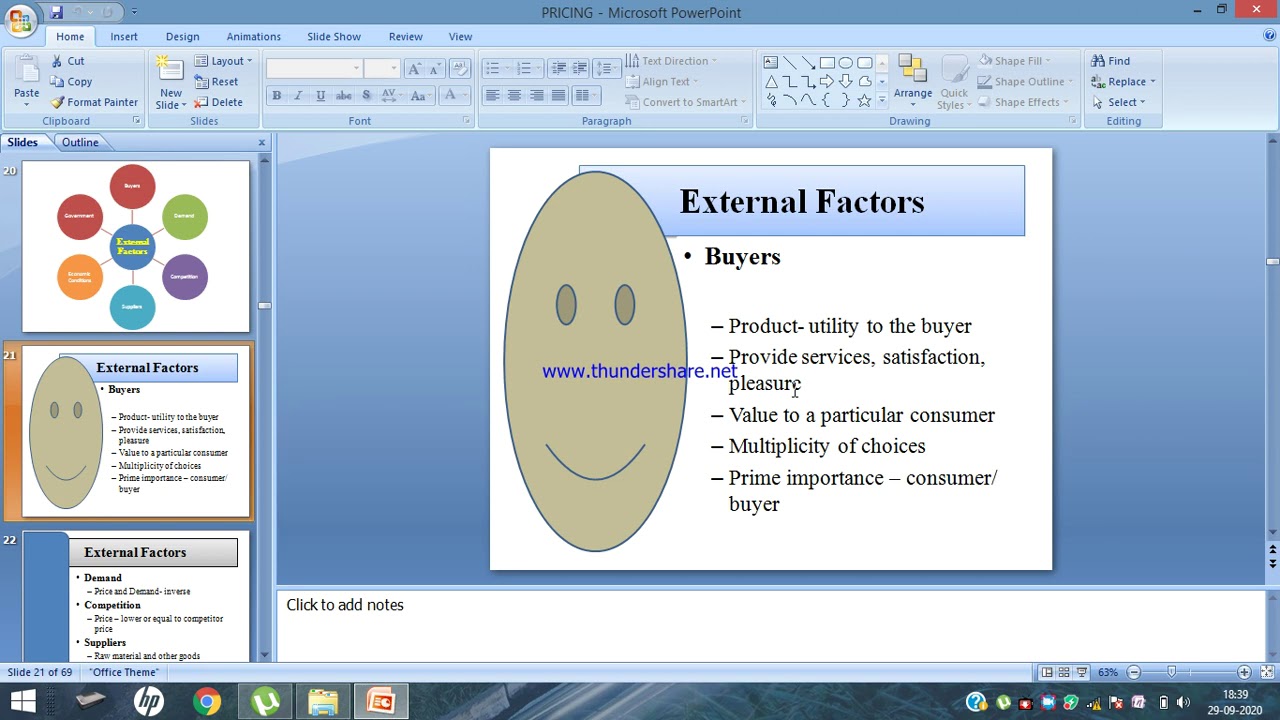
Task: Select the Rectangle shape in gallery
Action: coord(827,62)
